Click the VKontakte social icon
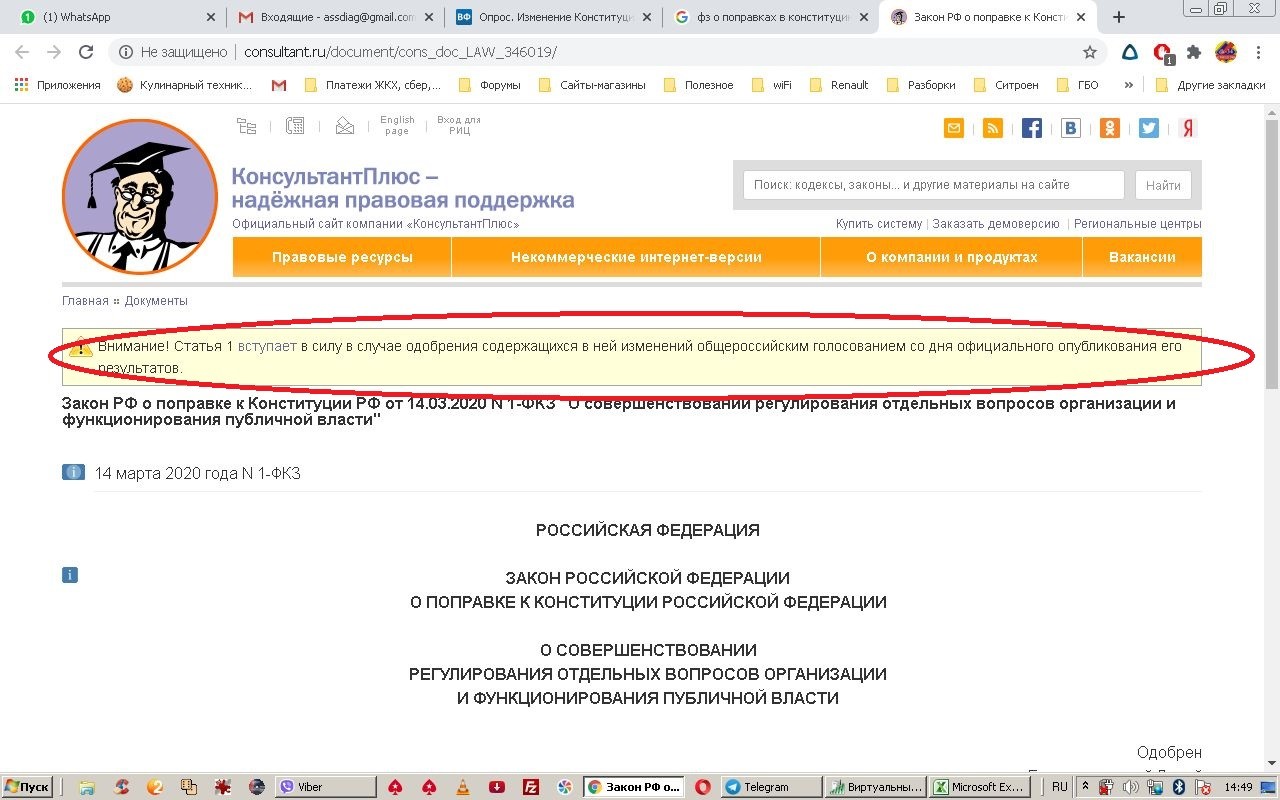Image resolution: width=1280 pixels, height=800 pixels. 1070,128
